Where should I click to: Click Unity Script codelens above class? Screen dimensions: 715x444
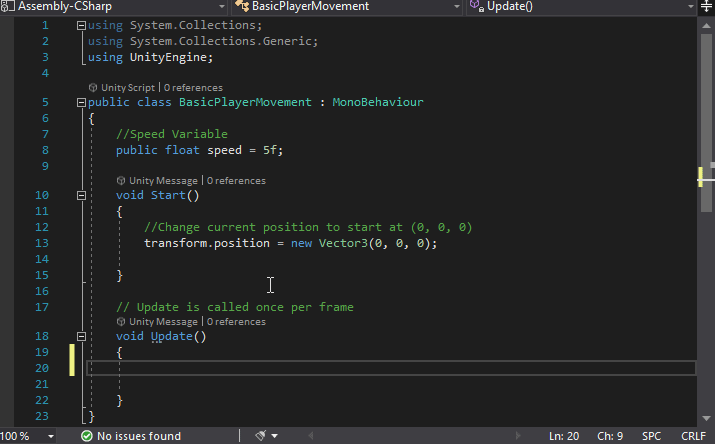(x=128, y=88)
